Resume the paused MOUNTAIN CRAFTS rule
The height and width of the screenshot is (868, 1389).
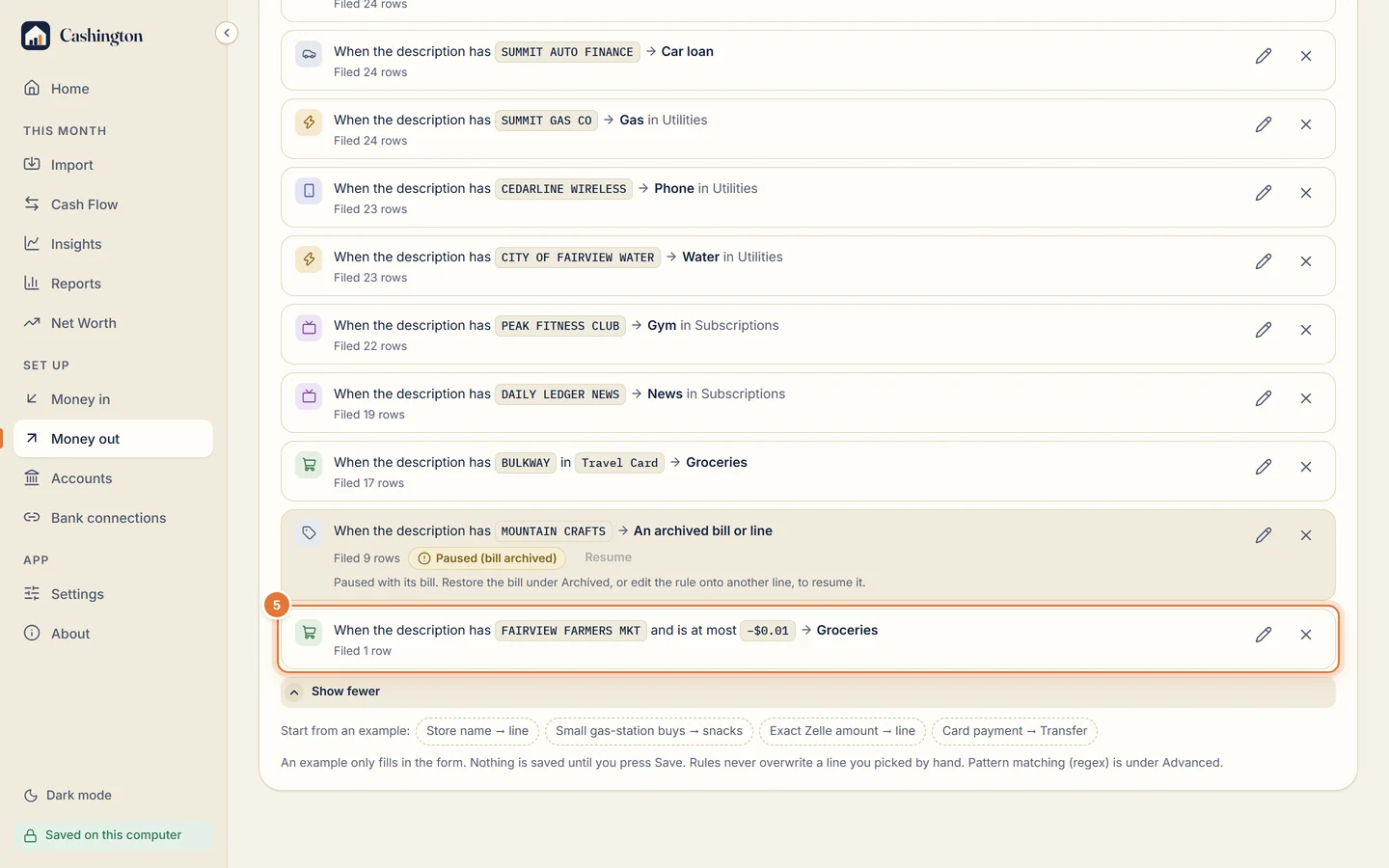[608, 557]
